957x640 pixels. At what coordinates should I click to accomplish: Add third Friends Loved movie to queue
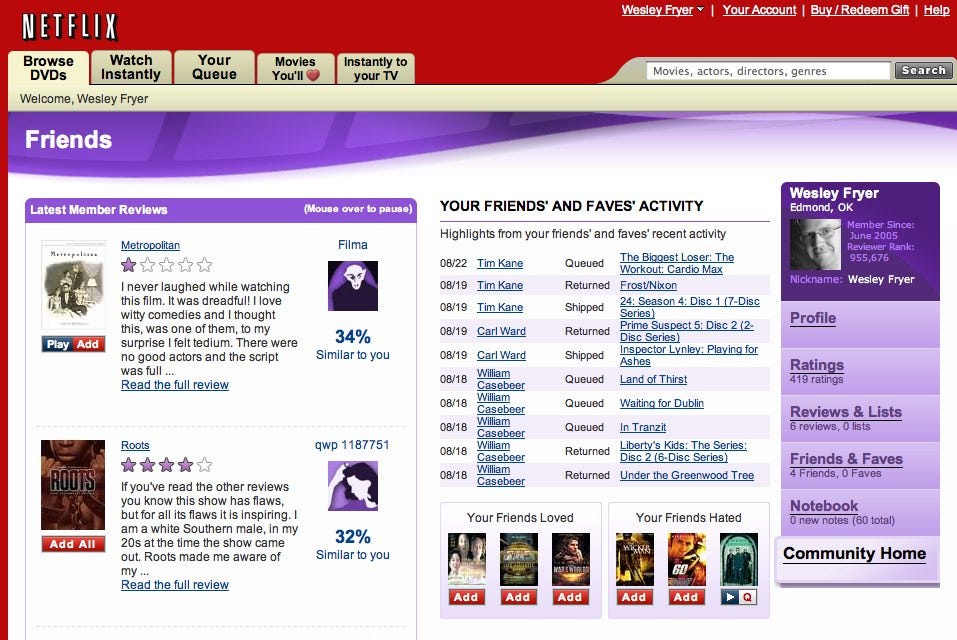[571, 597]
